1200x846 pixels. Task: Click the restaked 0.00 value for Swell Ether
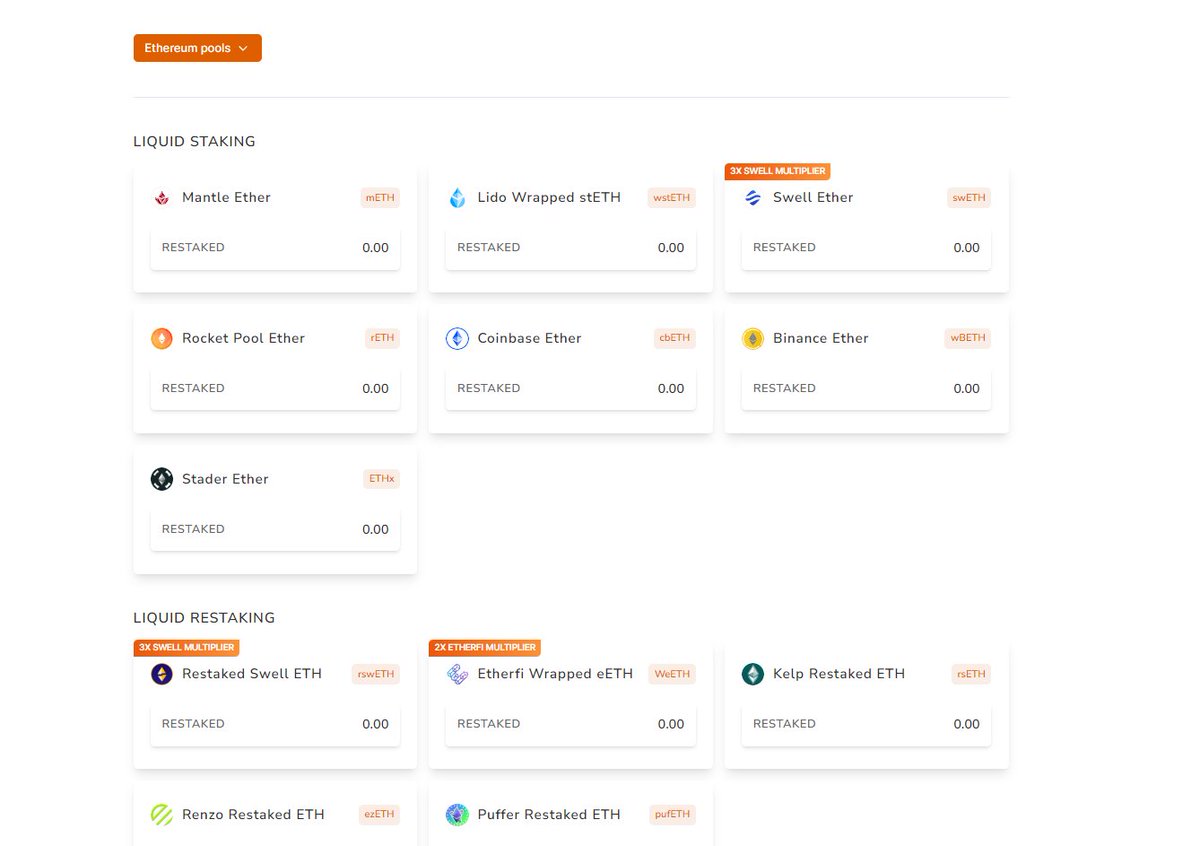coord(966,248)
